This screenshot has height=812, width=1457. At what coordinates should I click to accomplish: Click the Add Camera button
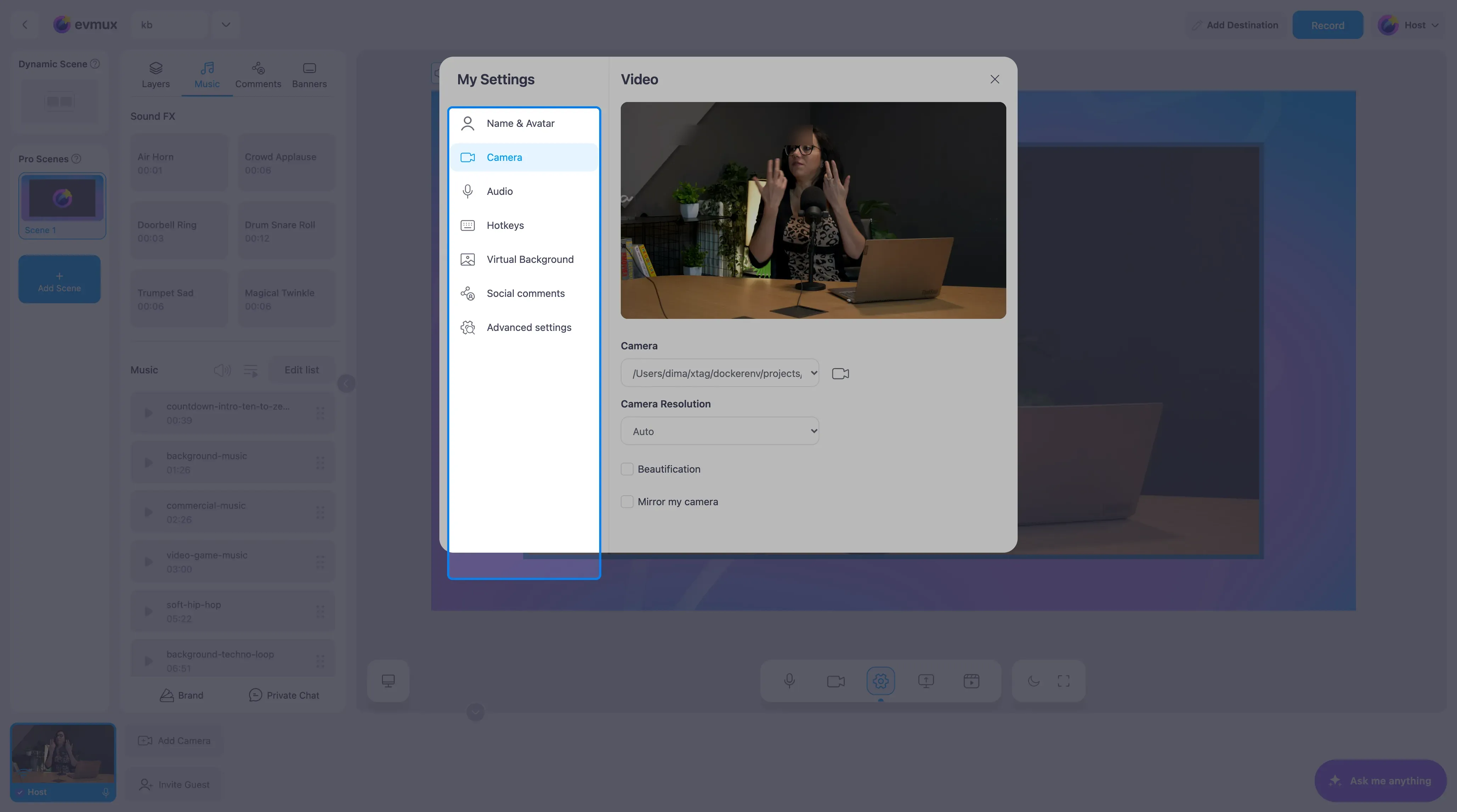174,740
